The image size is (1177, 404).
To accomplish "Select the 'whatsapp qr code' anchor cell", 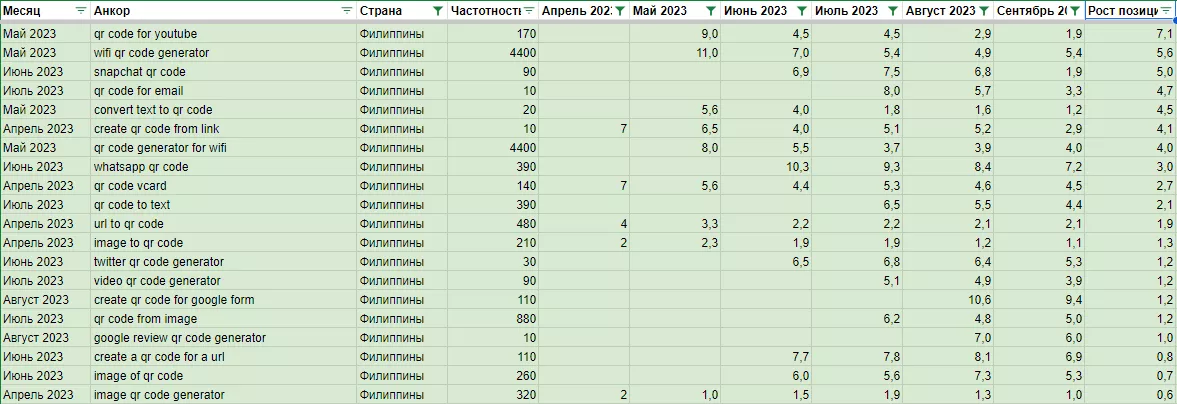I will click(x=224, y=167).
